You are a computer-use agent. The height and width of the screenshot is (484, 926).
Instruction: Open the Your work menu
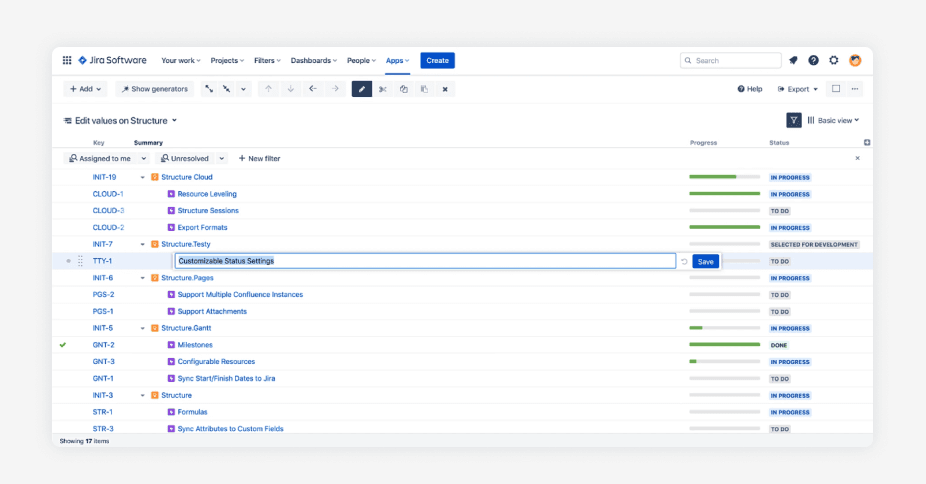(181, 60)
